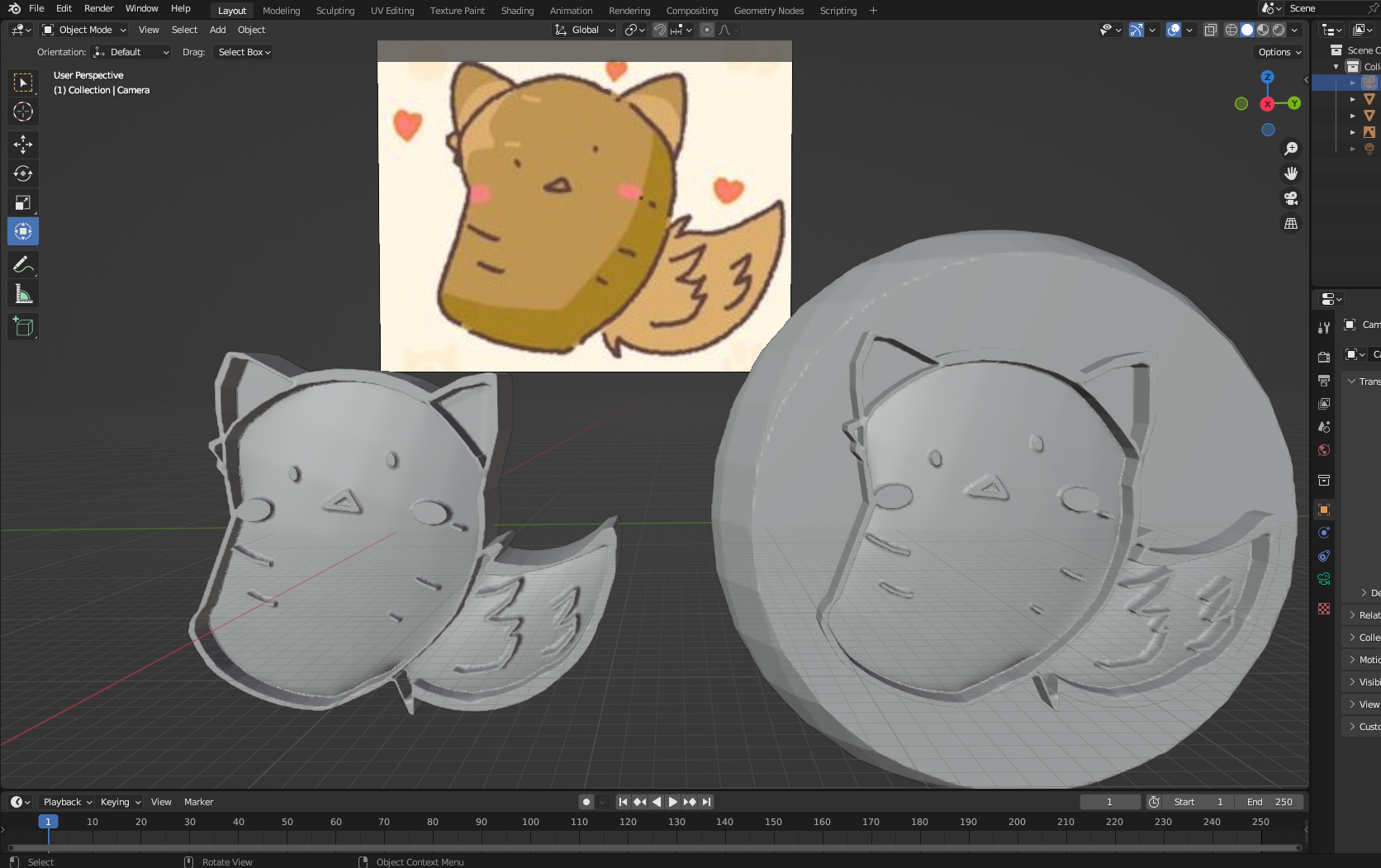Open the Keying dropdown
The width and height of the screenshot is (1381, 868).
click(121, 802)
